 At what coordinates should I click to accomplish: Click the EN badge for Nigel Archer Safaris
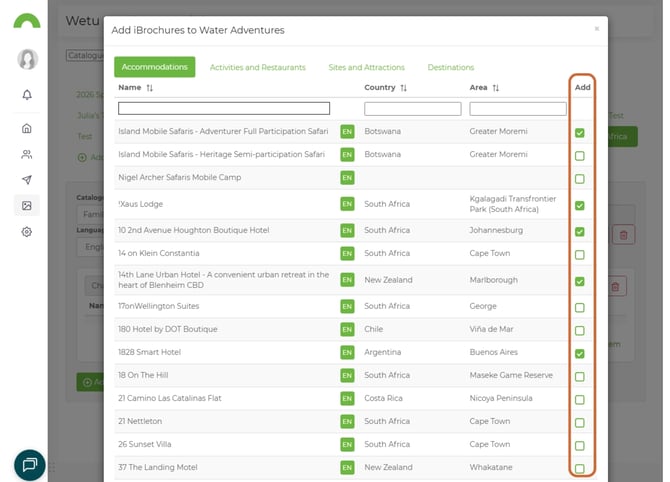(347, 177)
